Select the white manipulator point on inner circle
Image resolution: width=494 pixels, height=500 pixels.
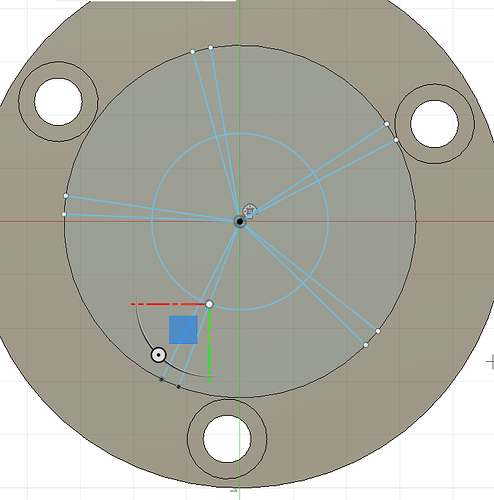click(209, 304)
